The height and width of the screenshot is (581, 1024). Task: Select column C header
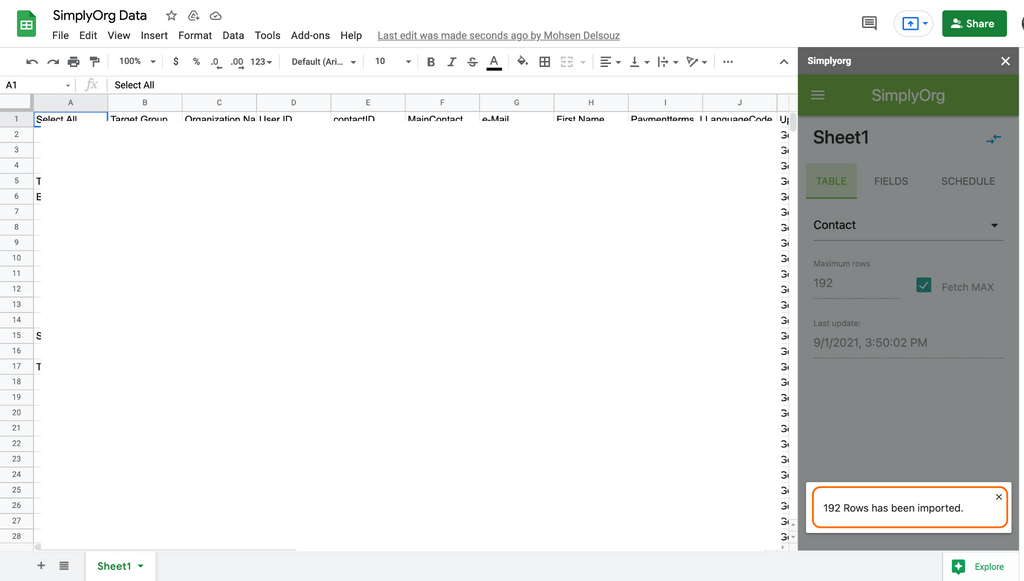pyautogui.click(x=219, y=102)
